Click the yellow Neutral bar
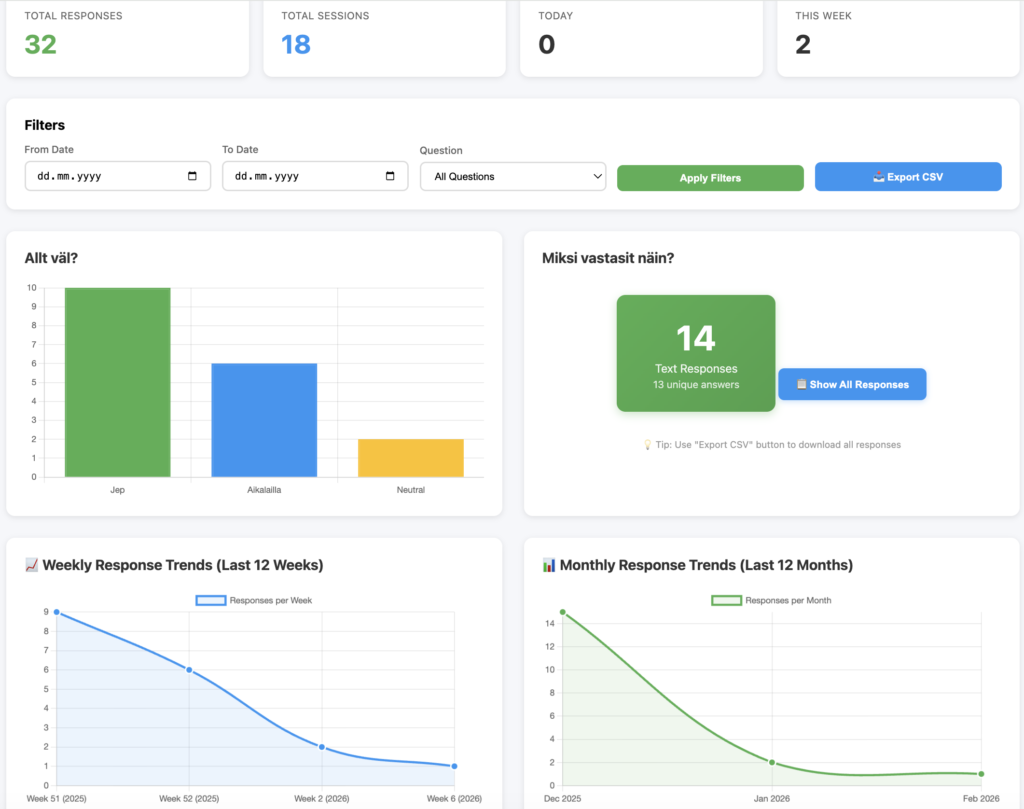Screen dimensions: 1024x809 tap(410, 458)
